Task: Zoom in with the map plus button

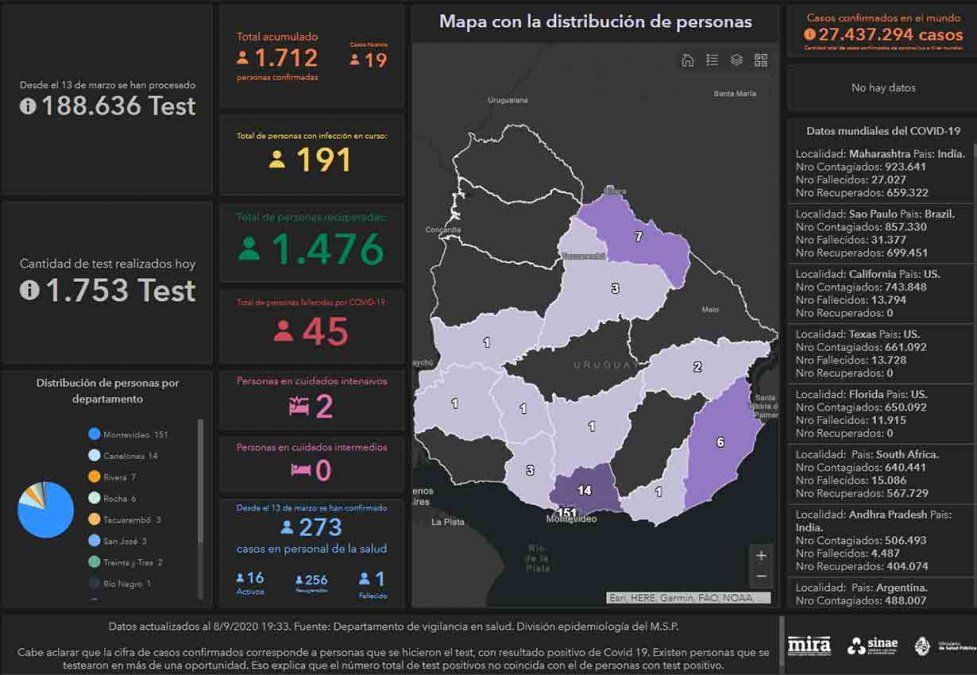Action: pyautogui.click(x=761, y=556)
